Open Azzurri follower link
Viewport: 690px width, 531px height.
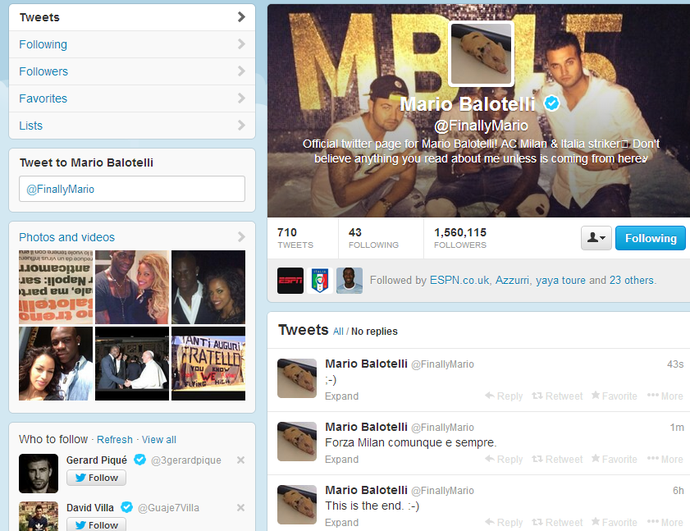click(512, 280)
